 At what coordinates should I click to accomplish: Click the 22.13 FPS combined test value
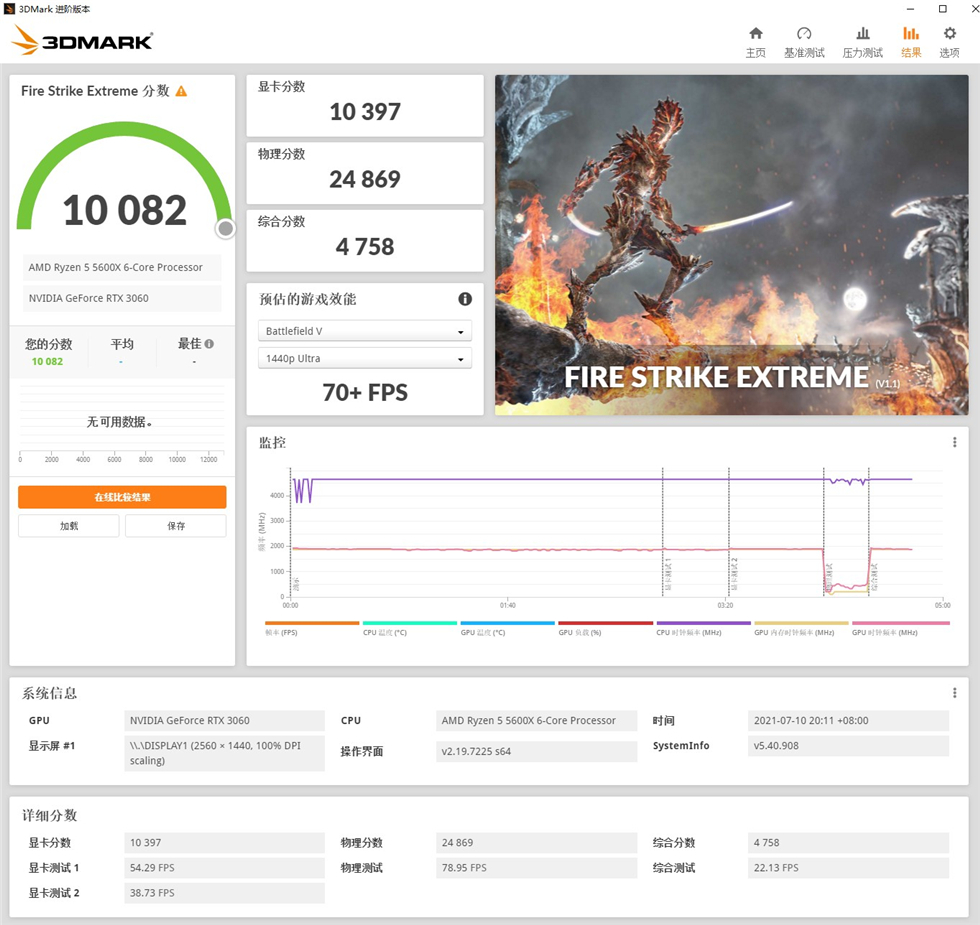tap(848, 868)
